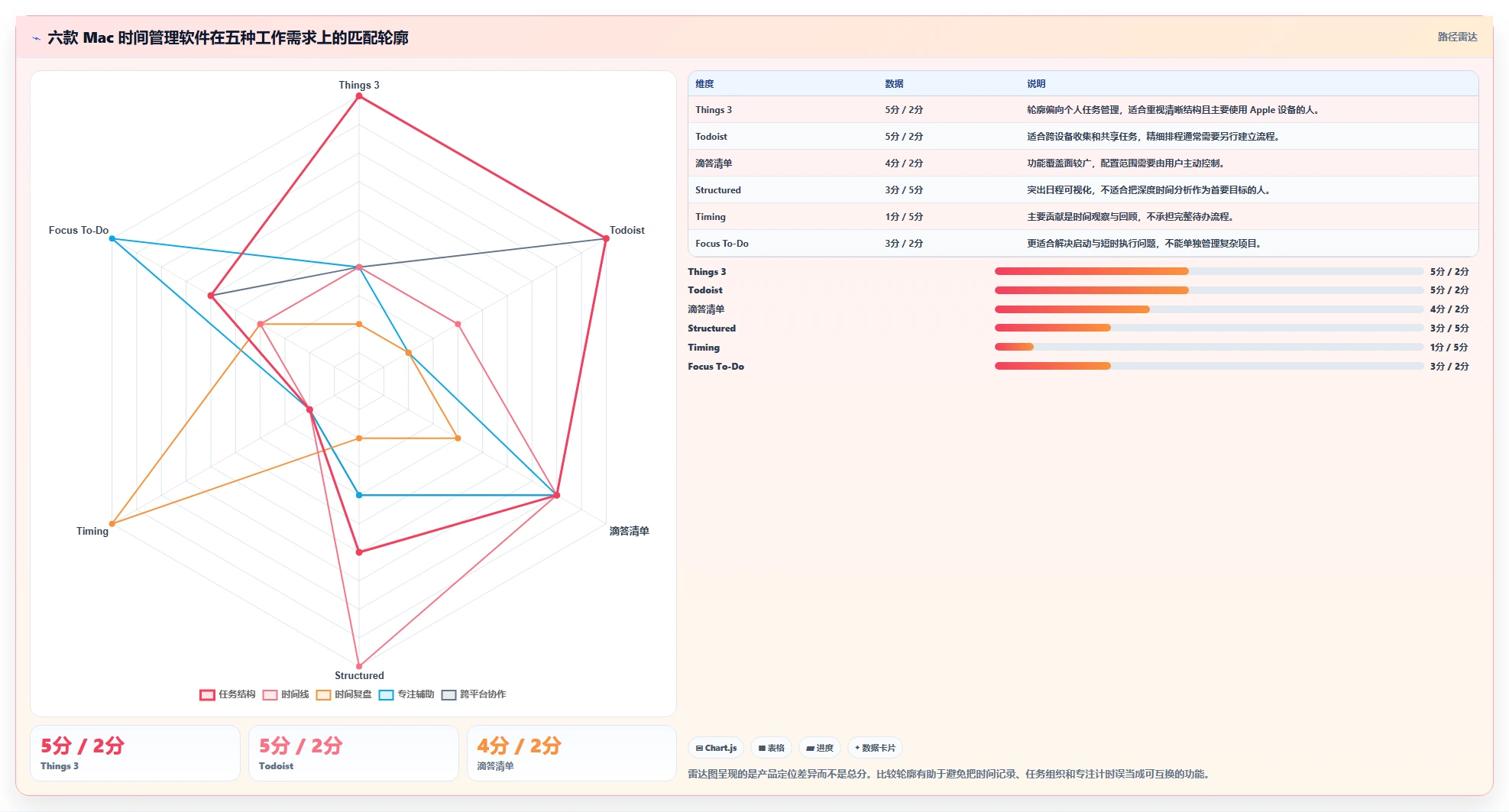Click the 滴答清单 description beginning 功能覆盖面较广
This screenshot has height=812, width=1509.
tap(1127, 163)
